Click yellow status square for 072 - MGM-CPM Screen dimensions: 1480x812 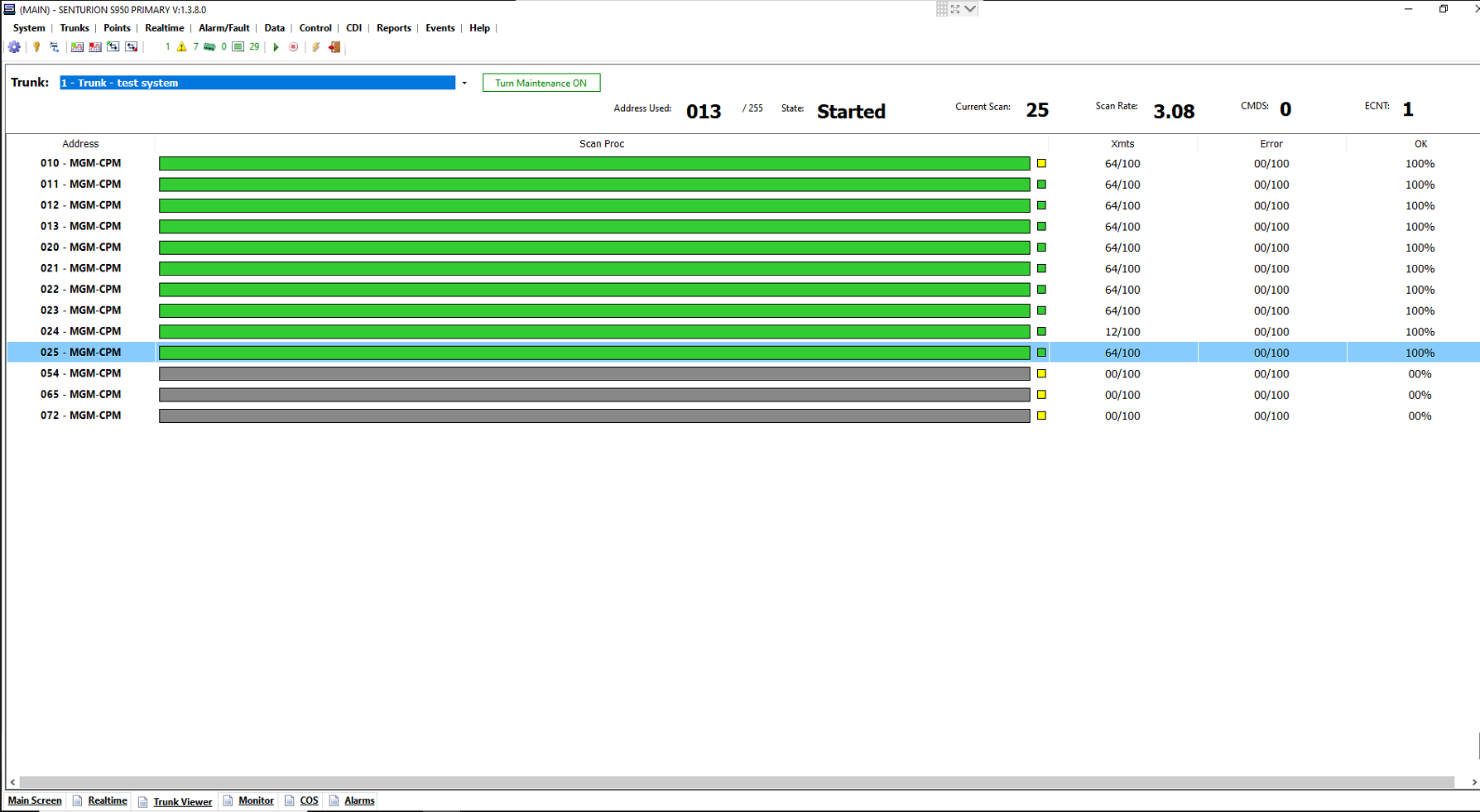click(x=1041, y=416)
